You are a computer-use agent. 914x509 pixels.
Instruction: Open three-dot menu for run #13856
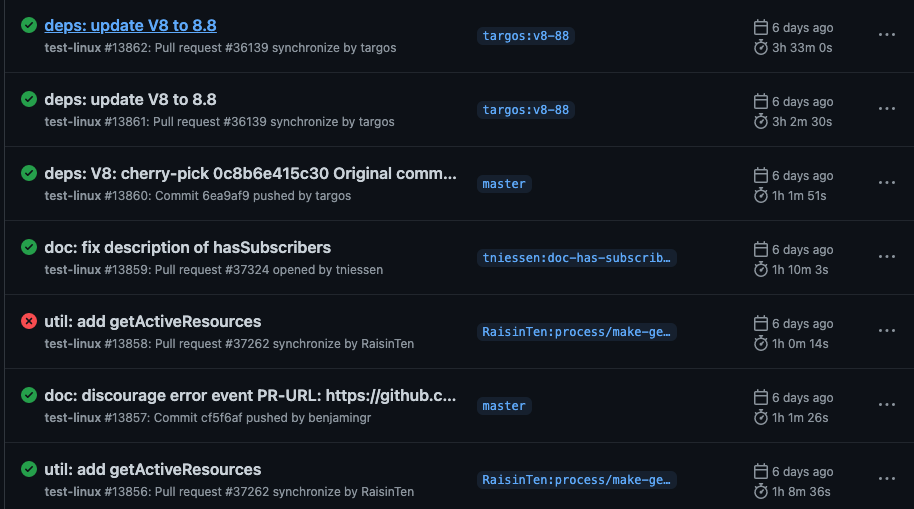point(887,479)
